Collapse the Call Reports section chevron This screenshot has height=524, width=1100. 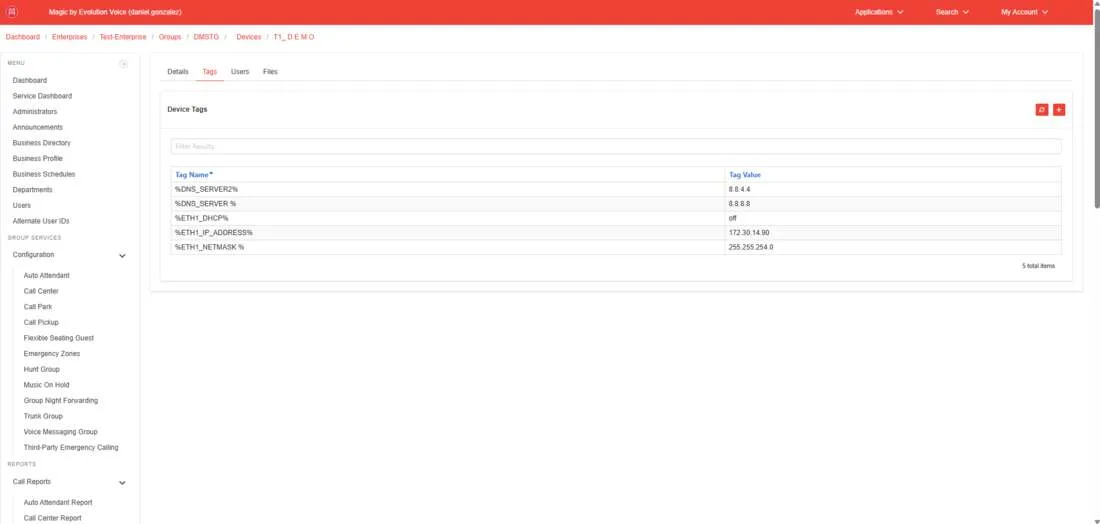122,483
